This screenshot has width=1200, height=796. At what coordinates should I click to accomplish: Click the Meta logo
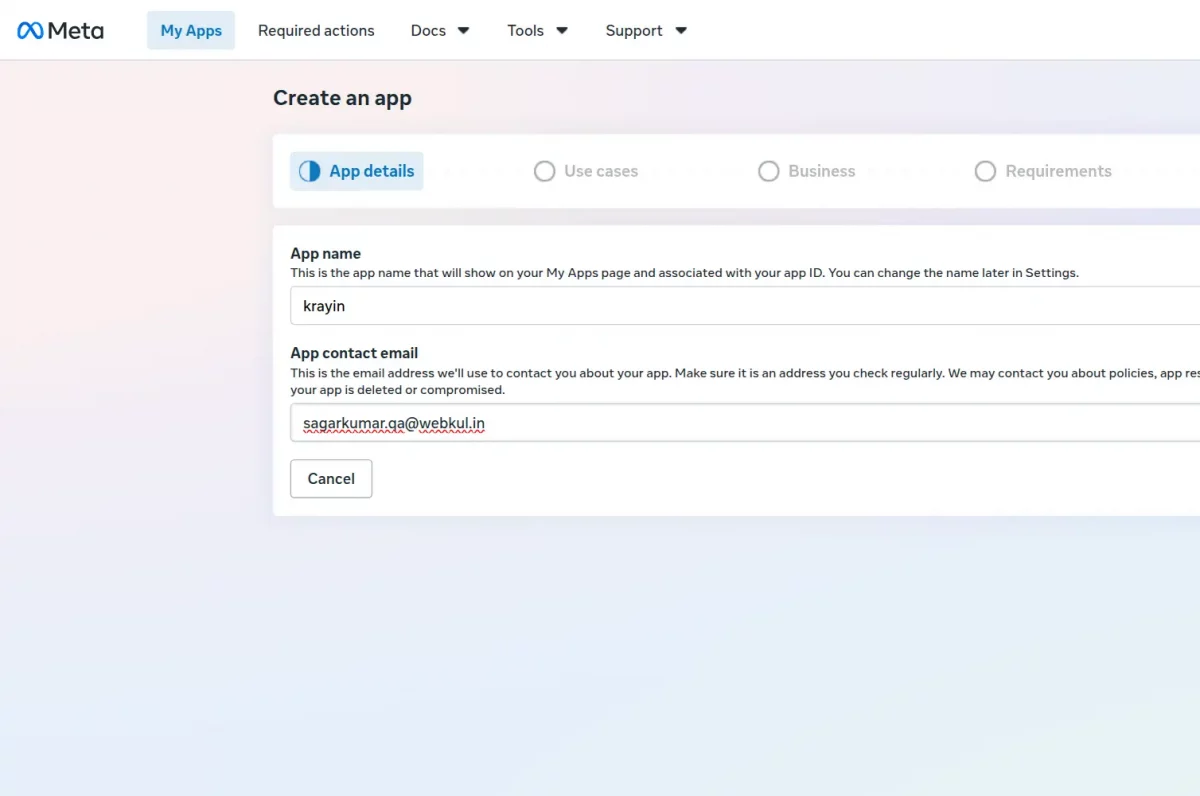click(60, 31)
